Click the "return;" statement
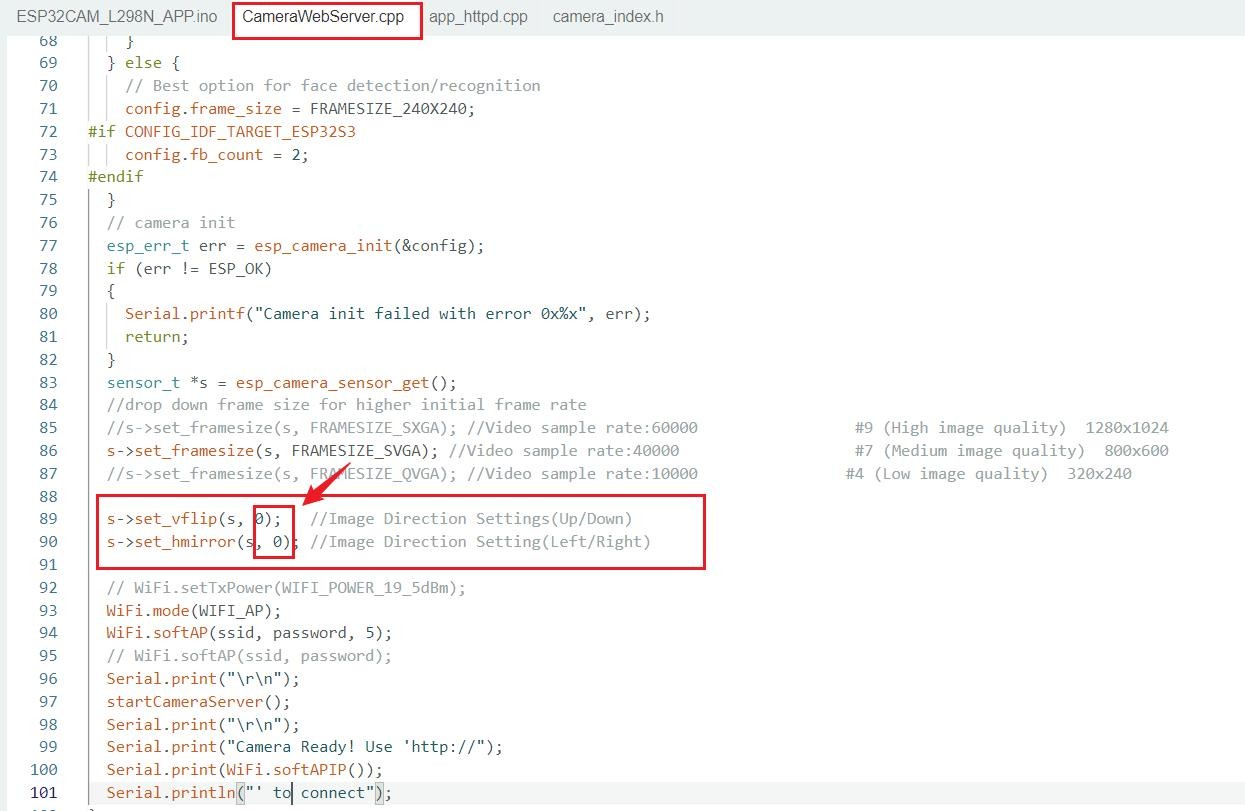 point(157,337)
